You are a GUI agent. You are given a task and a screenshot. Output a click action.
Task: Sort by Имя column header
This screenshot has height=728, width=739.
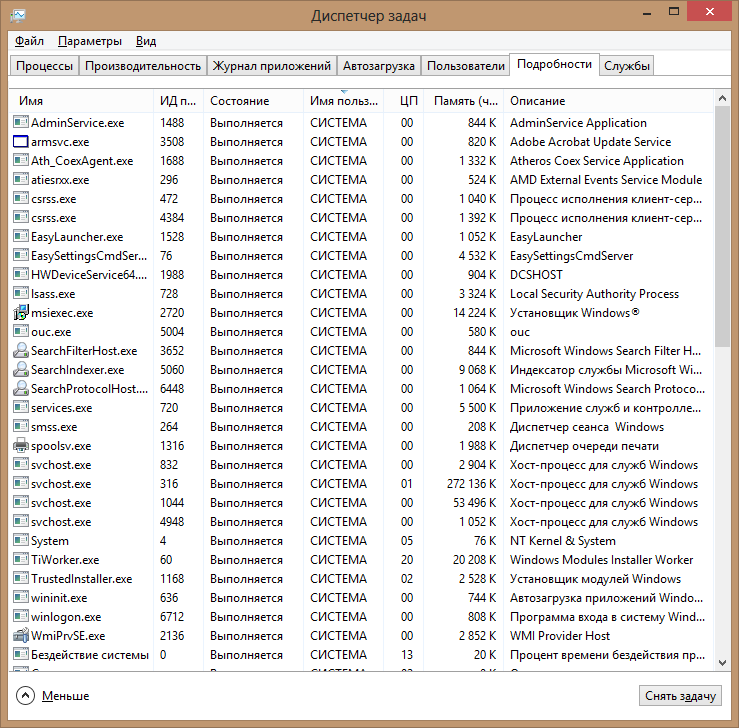81,101
